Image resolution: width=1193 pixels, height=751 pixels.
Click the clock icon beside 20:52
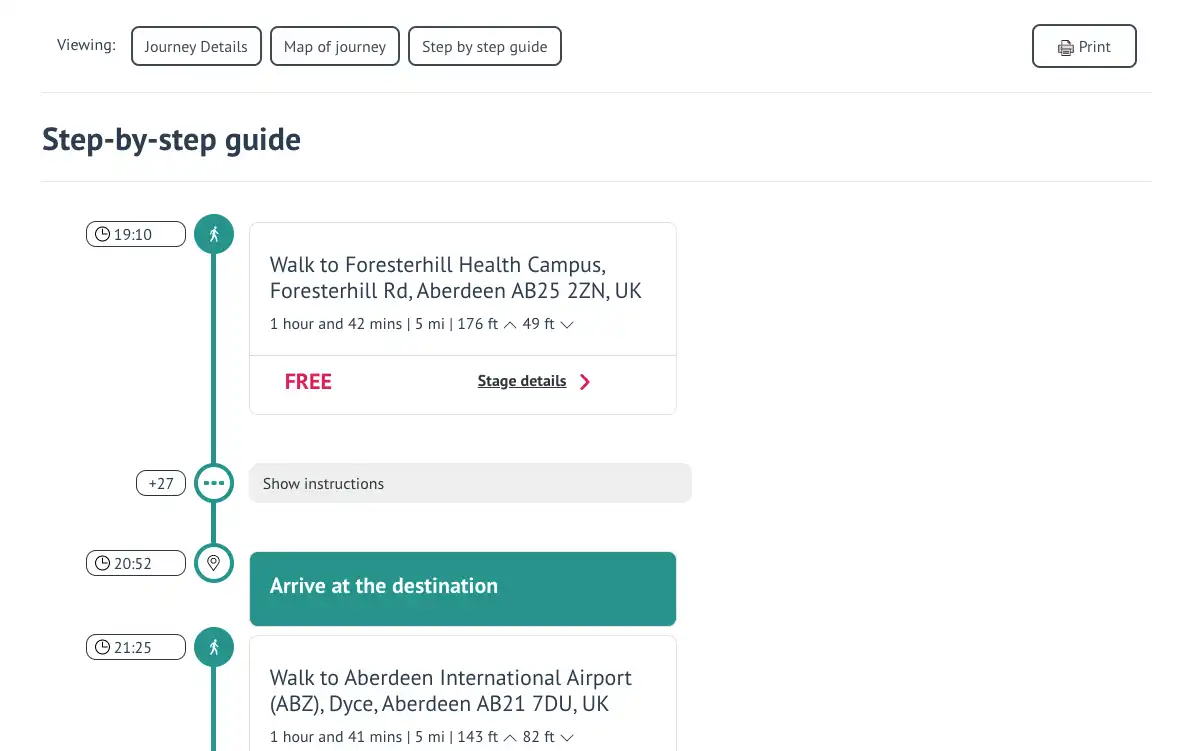click(103, 563)
